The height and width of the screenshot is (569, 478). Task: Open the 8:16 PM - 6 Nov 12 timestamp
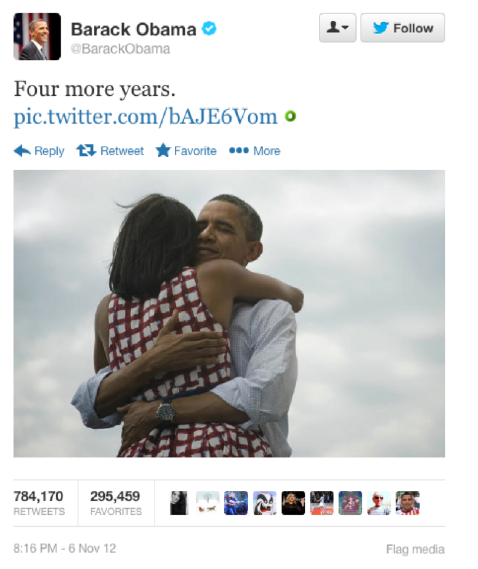click(65, 548)
